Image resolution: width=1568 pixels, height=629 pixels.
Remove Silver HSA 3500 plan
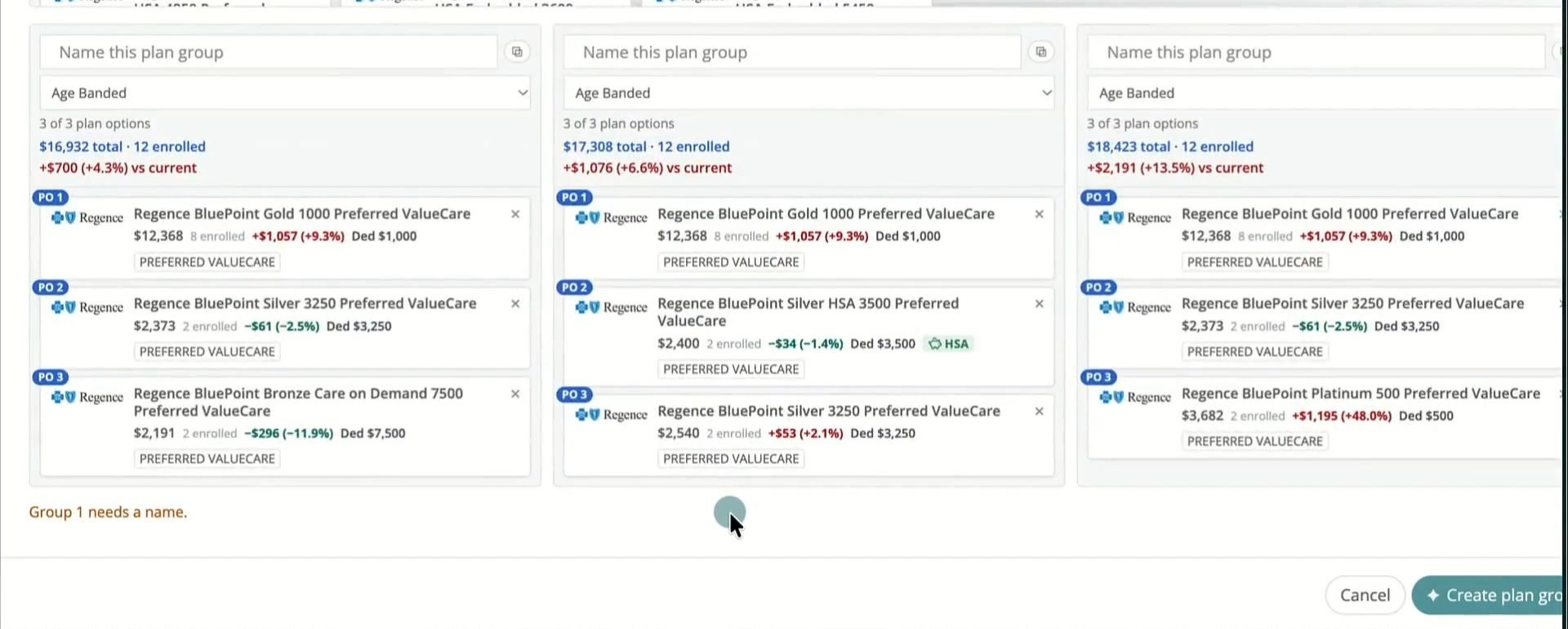pos(1040,304)
